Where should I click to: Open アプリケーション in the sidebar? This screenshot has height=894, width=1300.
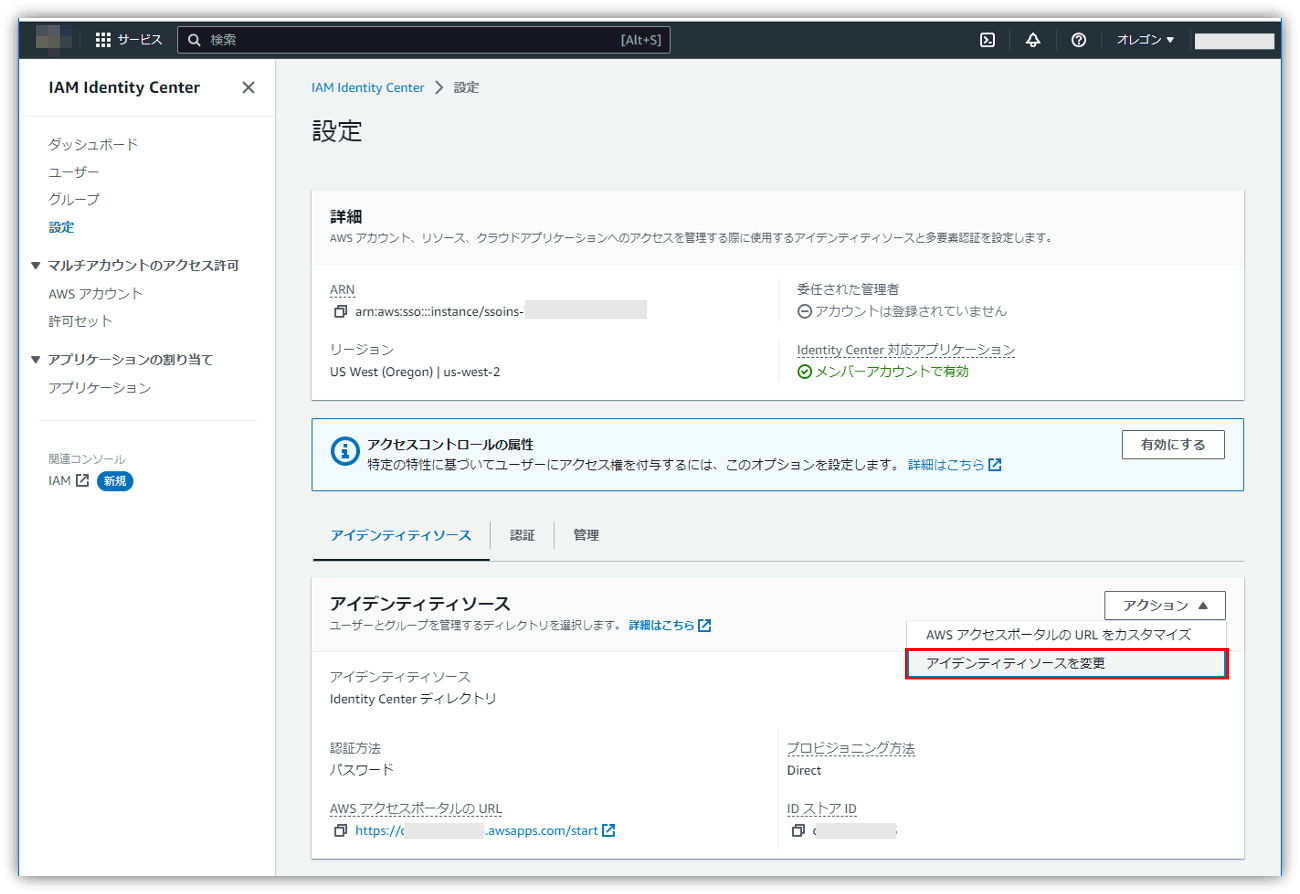100,388
